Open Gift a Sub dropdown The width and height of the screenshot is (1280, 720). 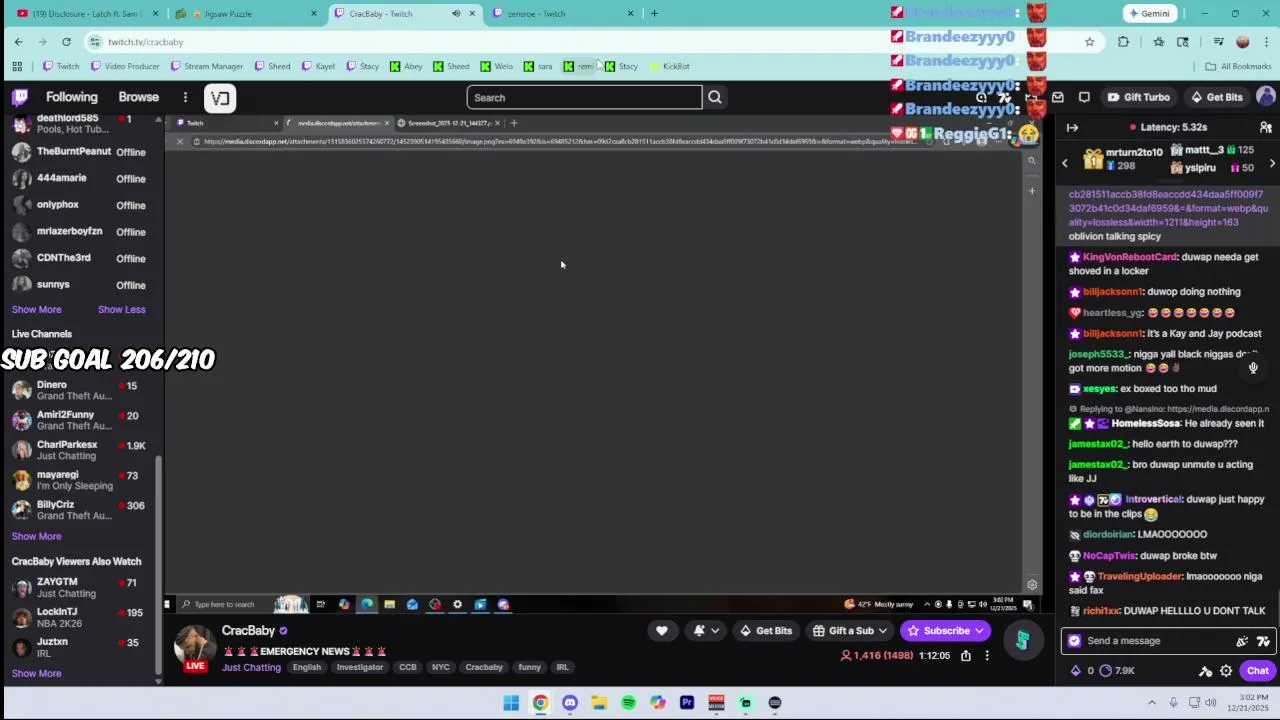point(850,631)
